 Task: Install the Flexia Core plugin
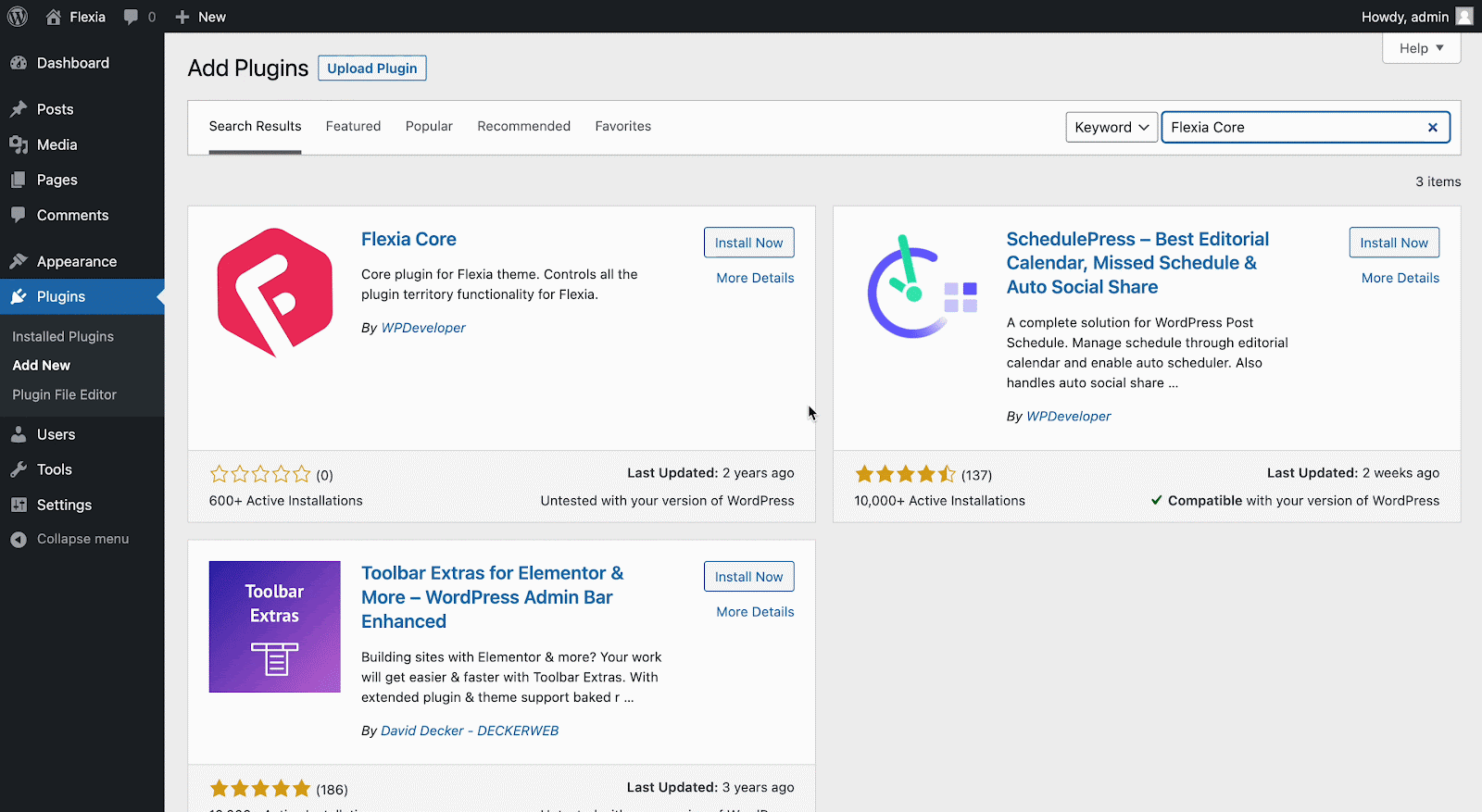coord(748,243)
